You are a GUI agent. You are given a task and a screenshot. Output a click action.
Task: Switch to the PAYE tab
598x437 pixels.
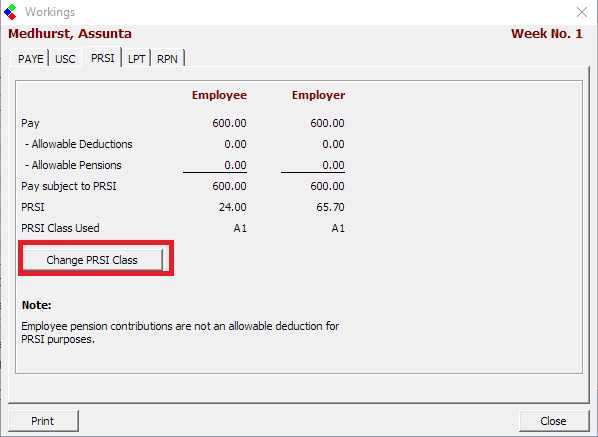click(30, 59)
